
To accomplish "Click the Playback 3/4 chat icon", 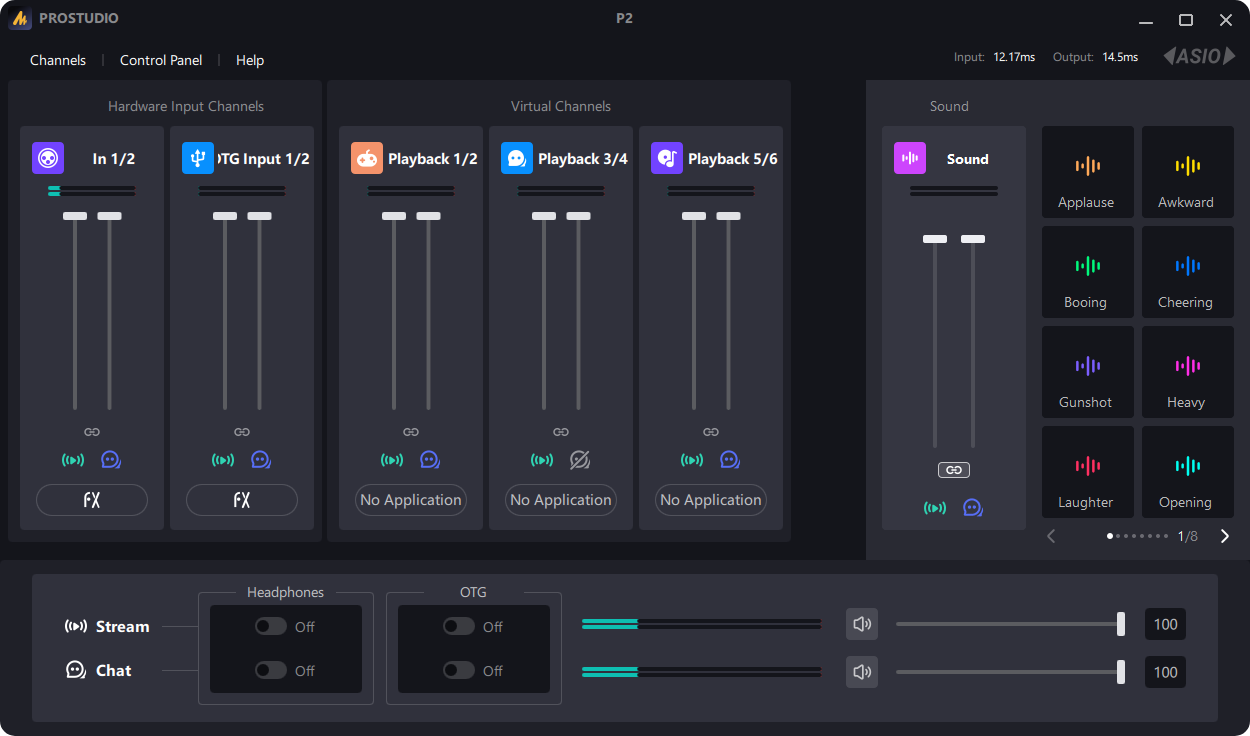I will click(x=517, y=158).
